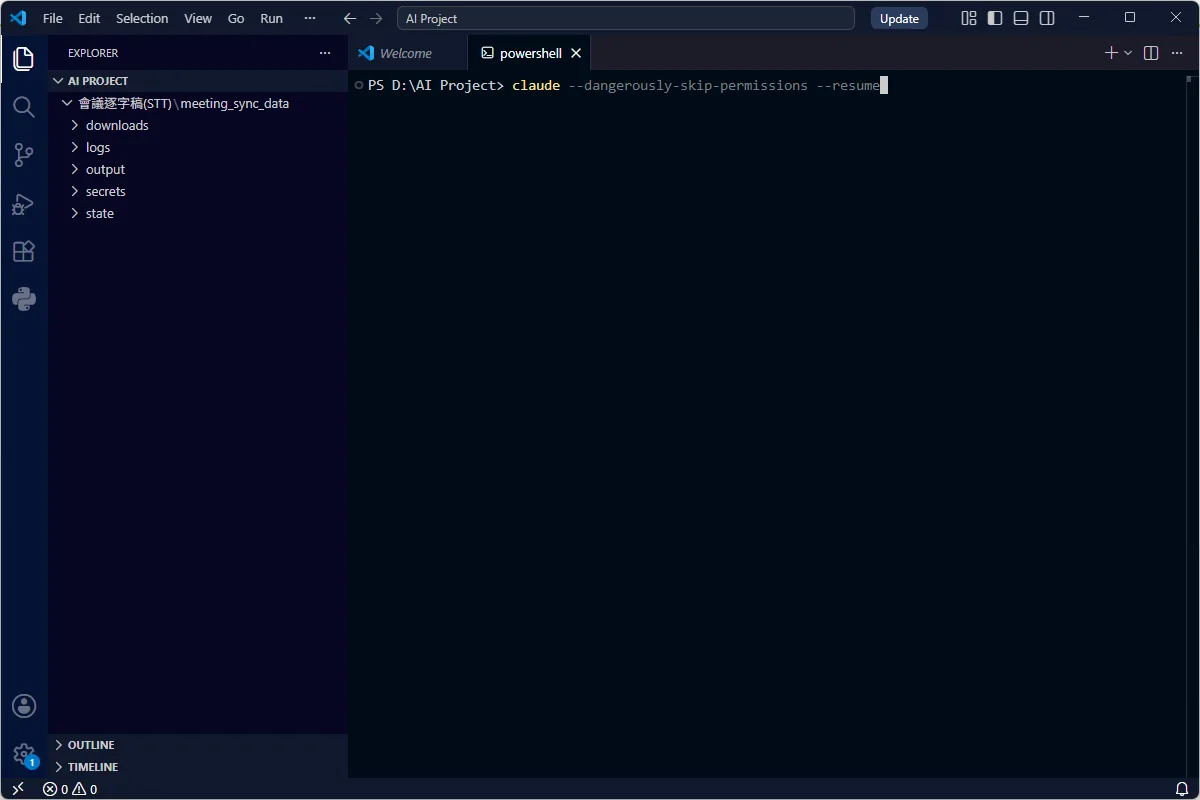Go back with the left arrow

coord(350,18)
